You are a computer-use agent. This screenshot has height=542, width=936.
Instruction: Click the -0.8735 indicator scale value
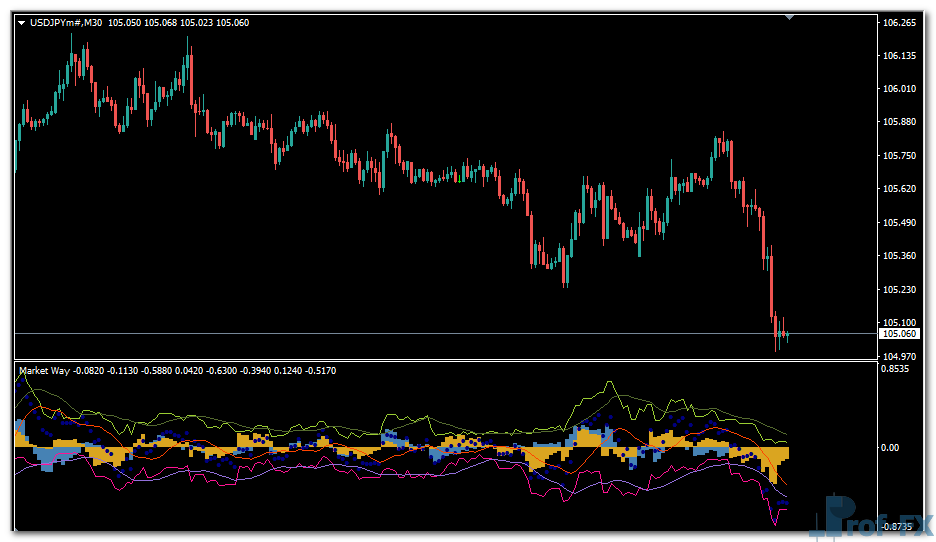[x=900, y=527]
